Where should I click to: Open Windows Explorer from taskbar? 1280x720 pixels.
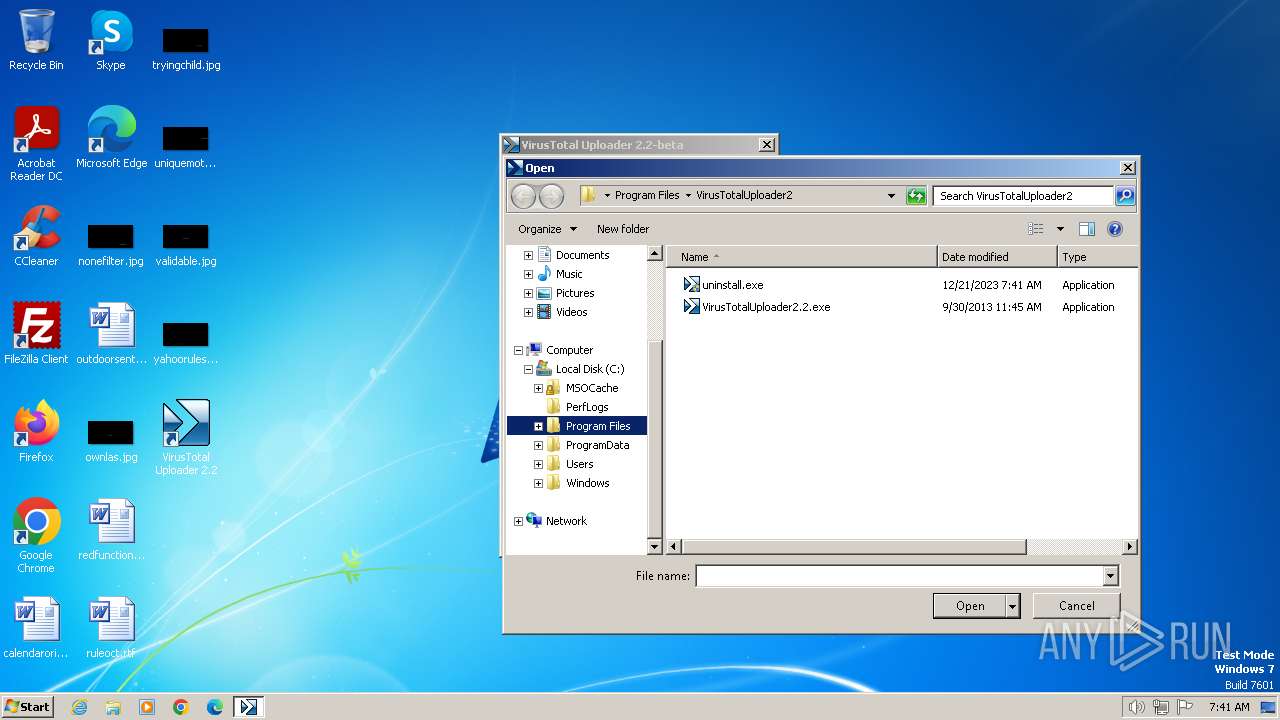tap(113, 707)
